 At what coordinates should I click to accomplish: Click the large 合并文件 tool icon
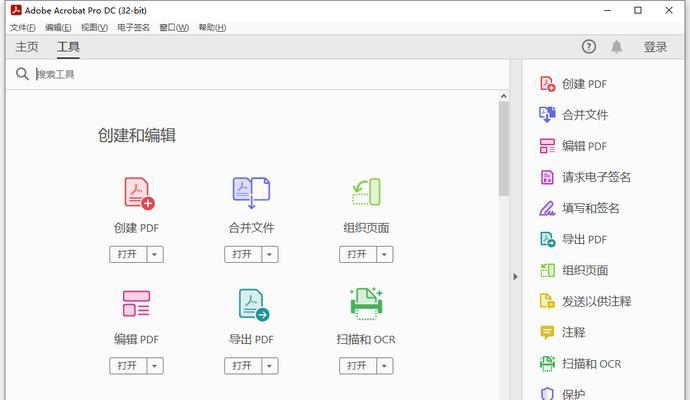(x=251, y=193)
